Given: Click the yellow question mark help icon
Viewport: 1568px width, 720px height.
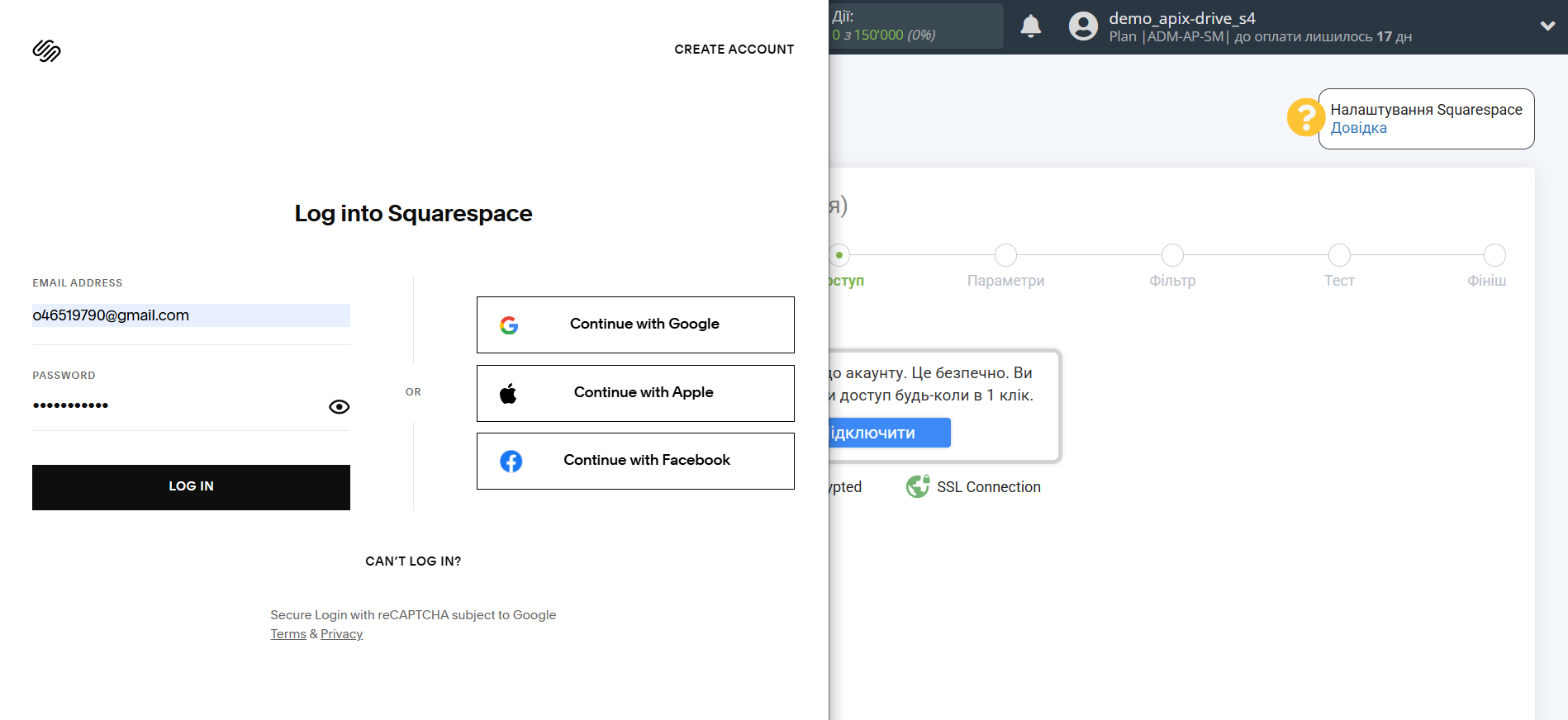Looking at the screenshot, I should click(1305, 117).
